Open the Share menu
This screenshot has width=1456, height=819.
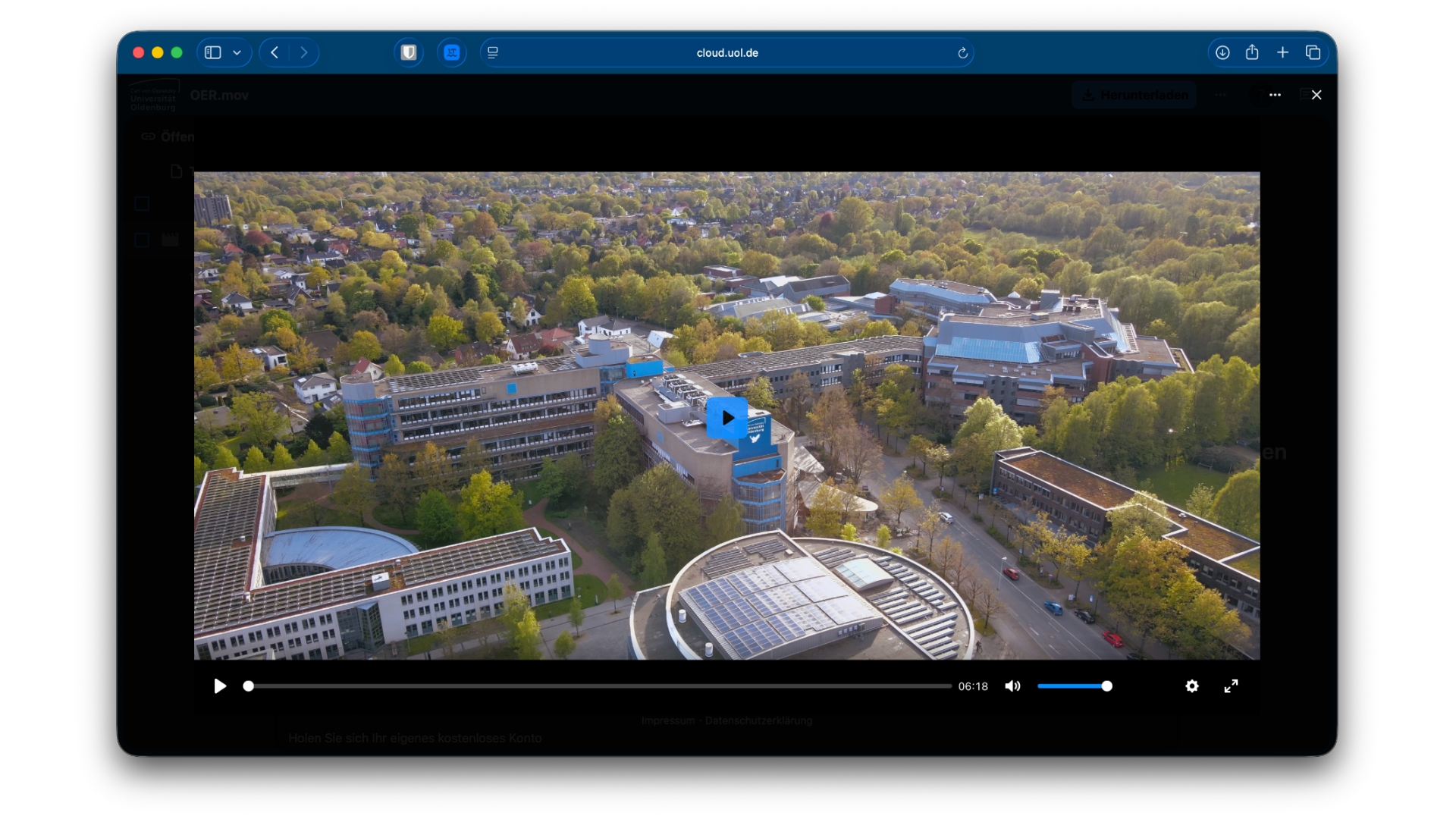1252,52
